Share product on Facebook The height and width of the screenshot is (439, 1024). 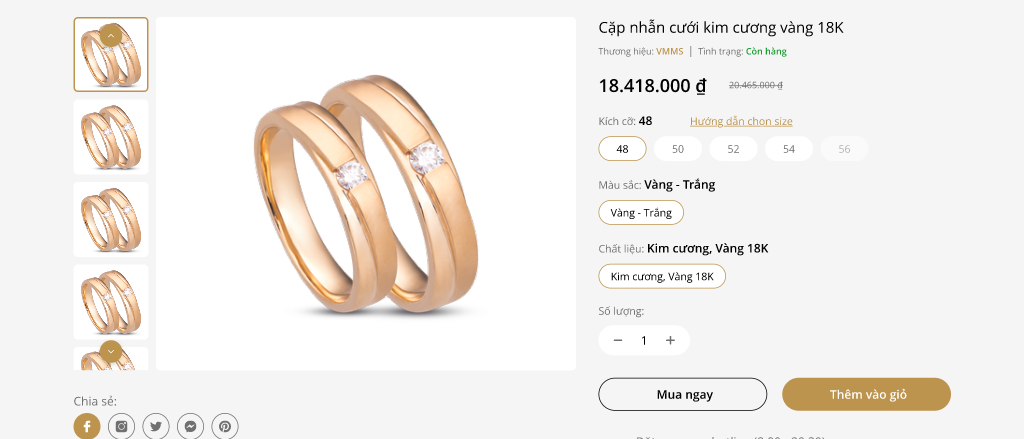[87, 426]
